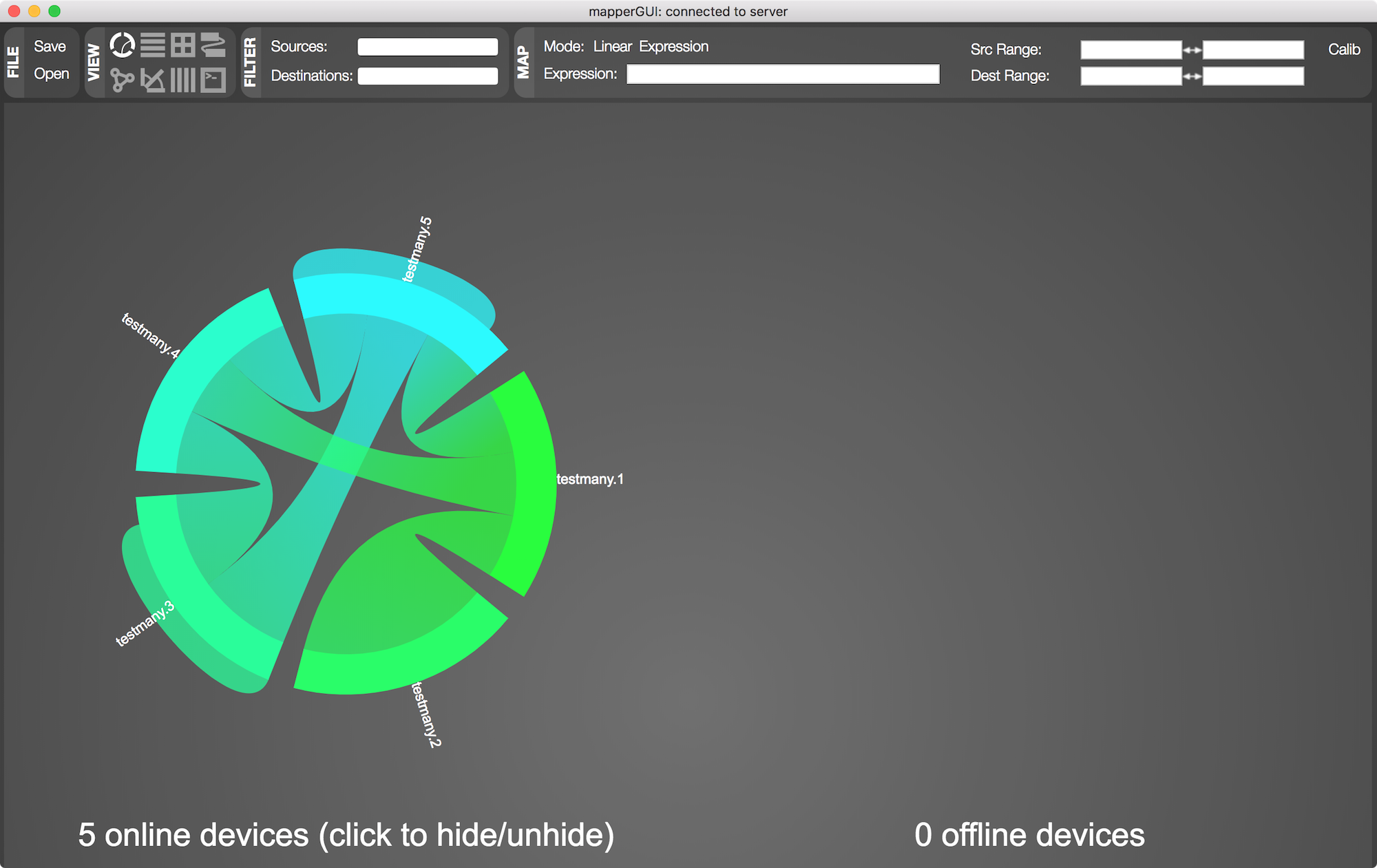Switch to the node graph view icon
The height and width of the screenshot is (868, 1377).
(123, 80)
